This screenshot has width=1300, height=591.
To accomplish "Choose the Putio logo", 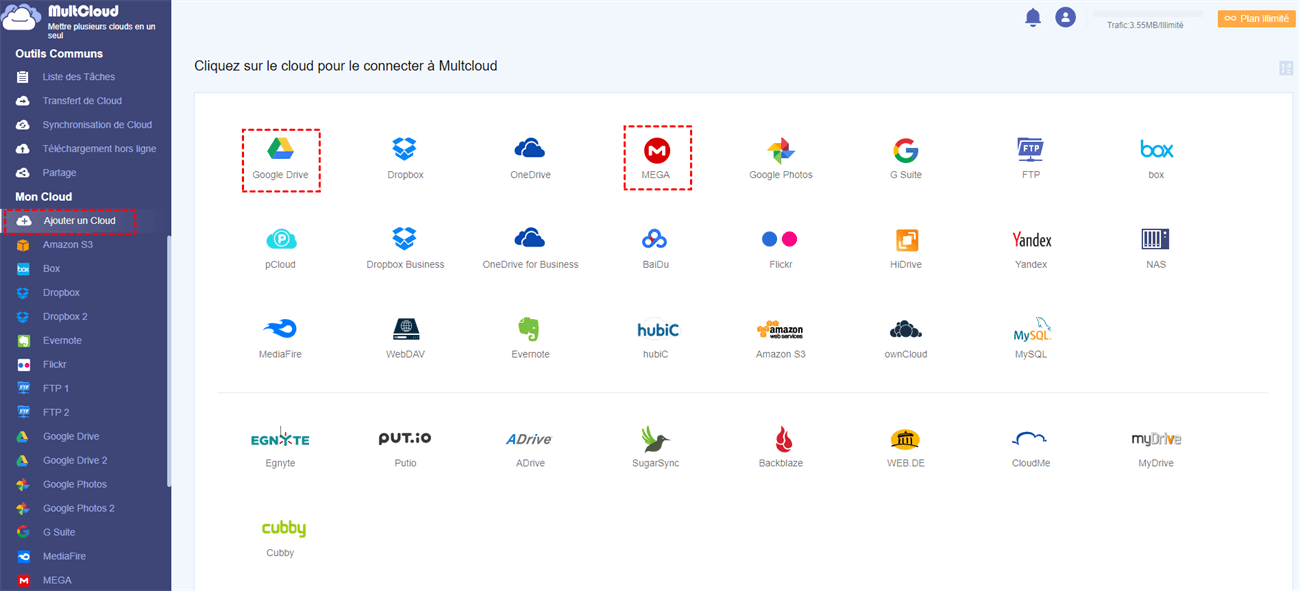I will tap(405, 438).
